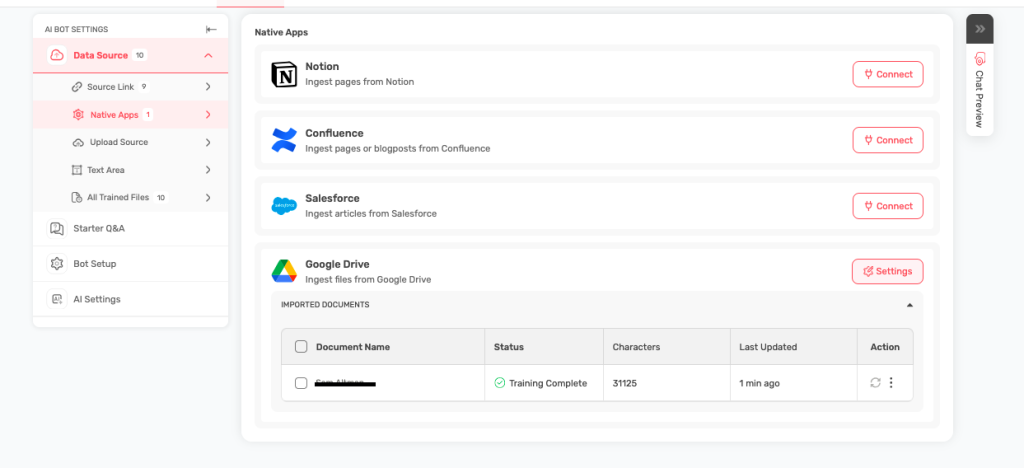
Task: Open the Upload Source submenu item
Action: click(131, 142)
